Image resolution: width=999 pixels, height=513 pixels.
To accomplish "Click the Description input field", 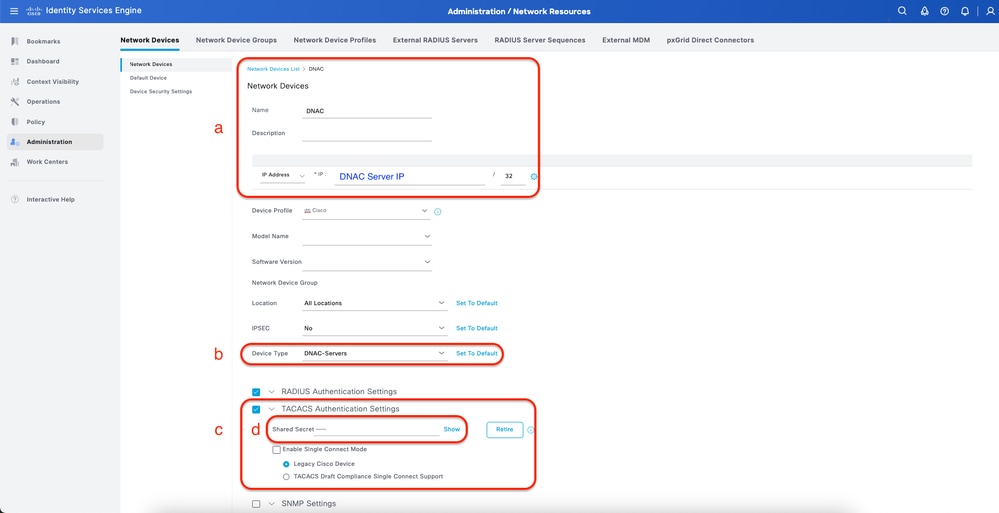I will [367, 134].
